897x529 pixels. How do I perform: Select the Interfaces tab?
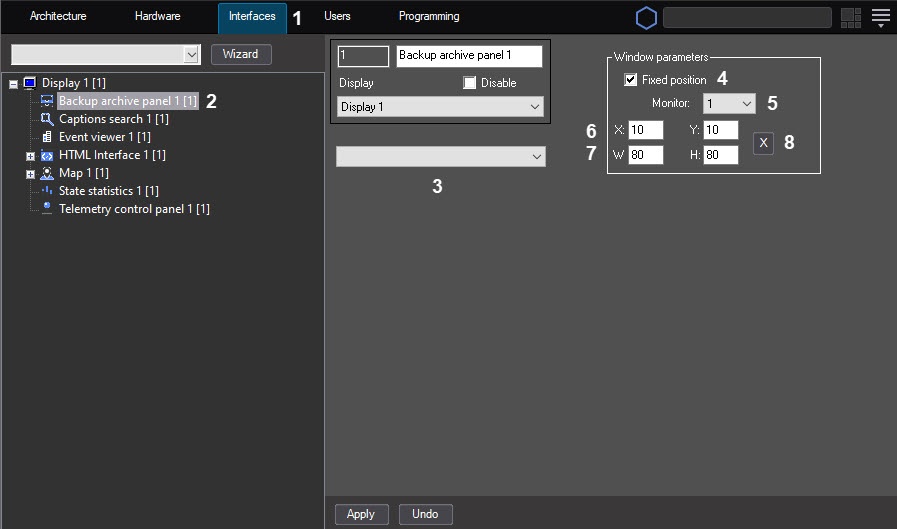[252, 17]
